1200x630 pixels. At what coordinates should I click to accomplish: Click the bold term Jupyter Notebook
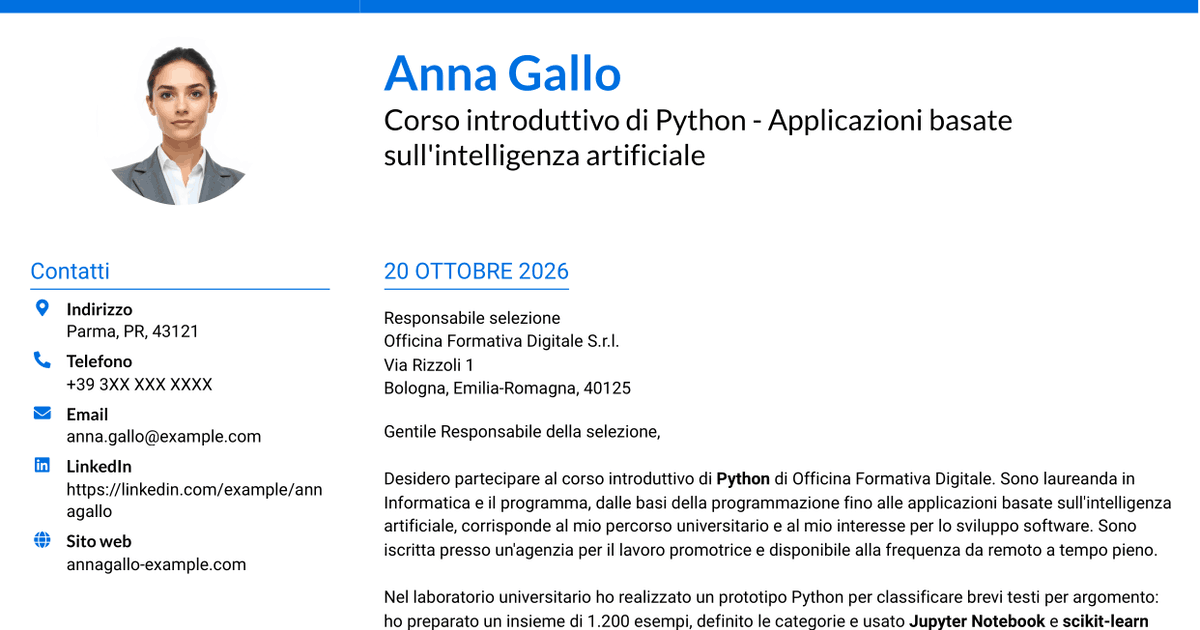tap(977, 621)
